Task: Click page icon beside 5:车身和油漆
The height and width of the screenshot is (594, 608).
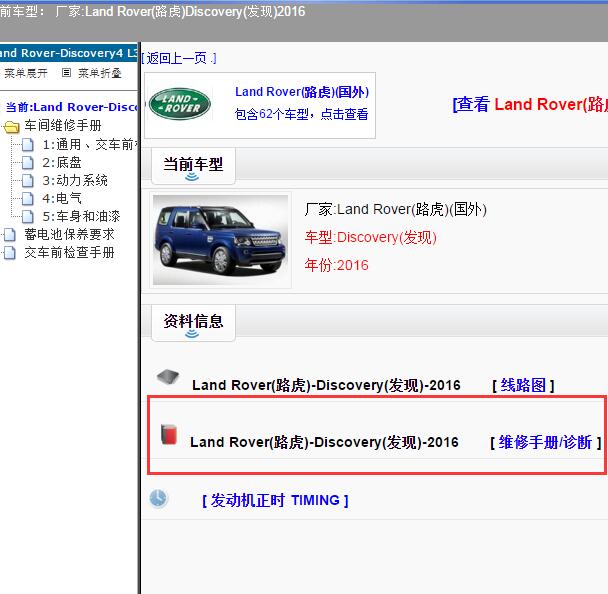Action: 28,216
